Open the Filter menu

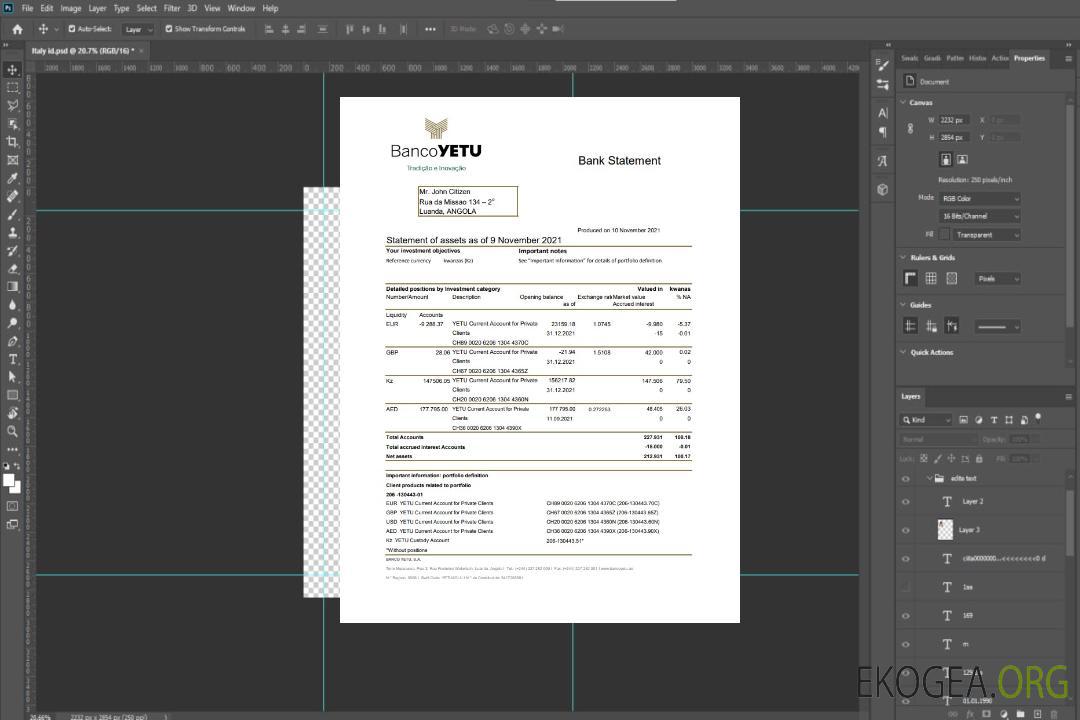click(172, 8)
